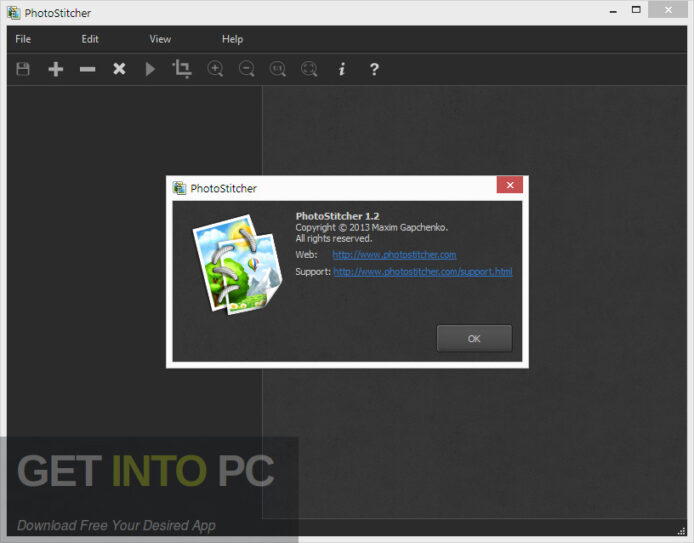The height and width of the screenshot is (543, 694).
Task: Clear all with the X toolbar icon
Action: tap(119, 69)
